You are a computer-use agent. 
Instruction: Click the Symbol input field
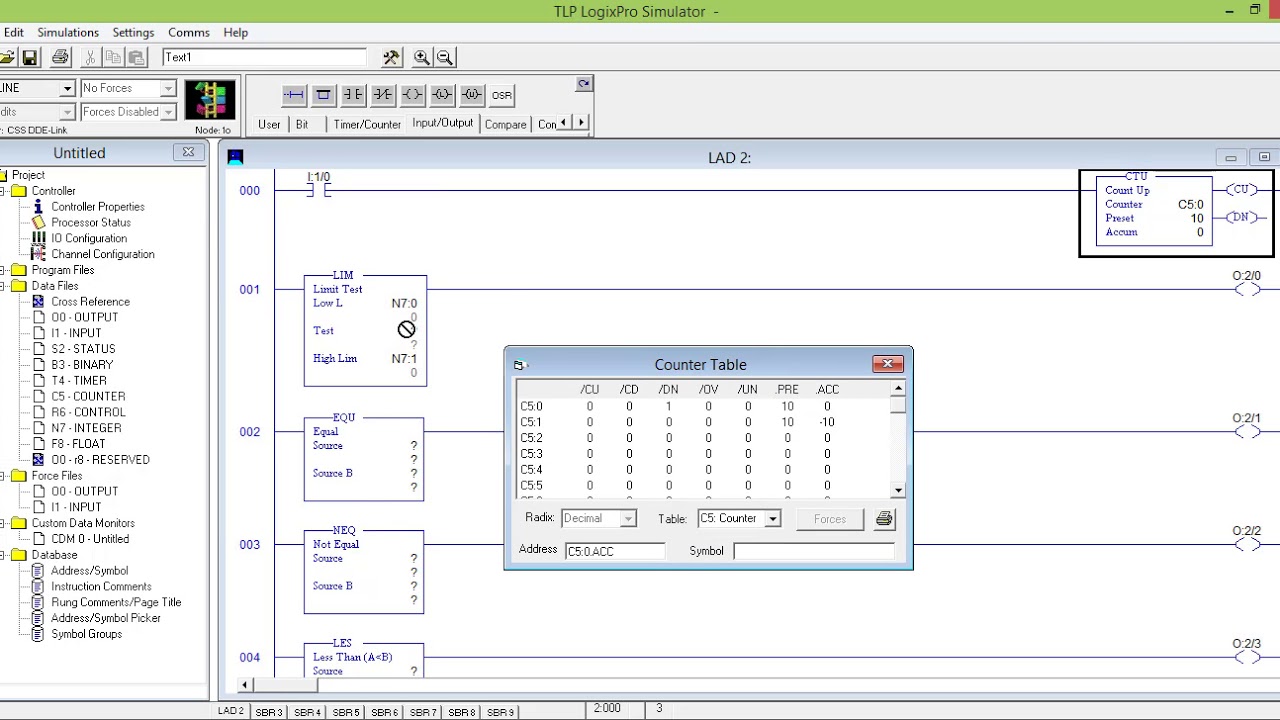tap(814, 551)
